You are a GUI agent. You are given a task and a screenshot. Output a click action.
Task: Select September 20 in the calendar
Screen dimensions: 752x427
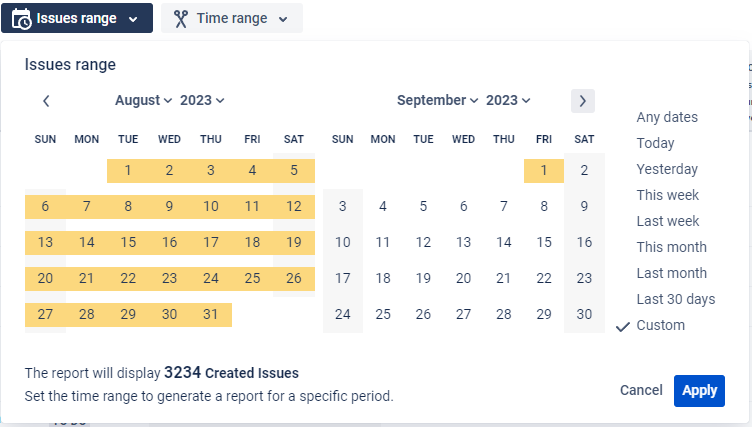coord(463,278)
